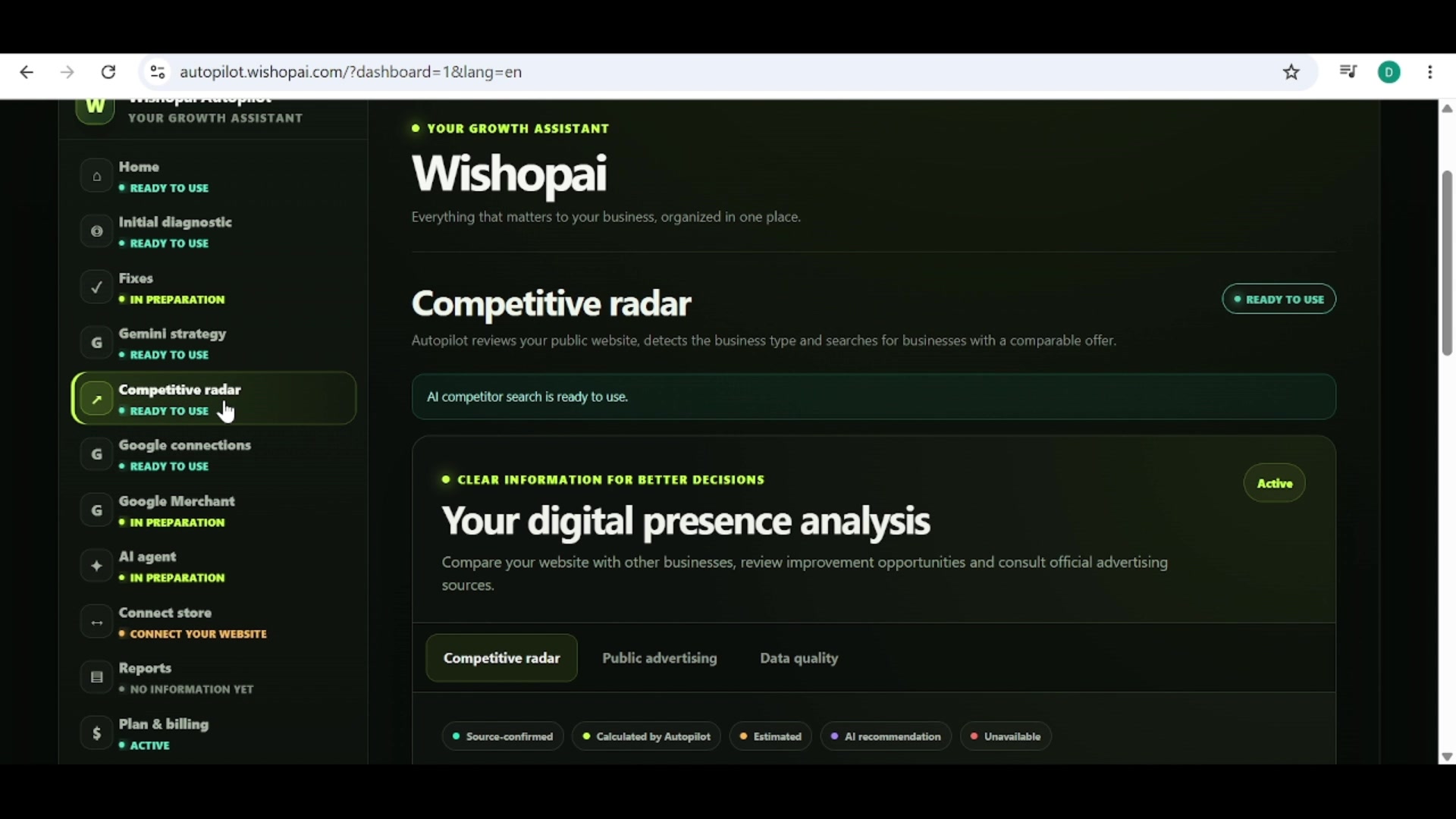
Task: Open the media controls icon
Action: click(1348, 72)
